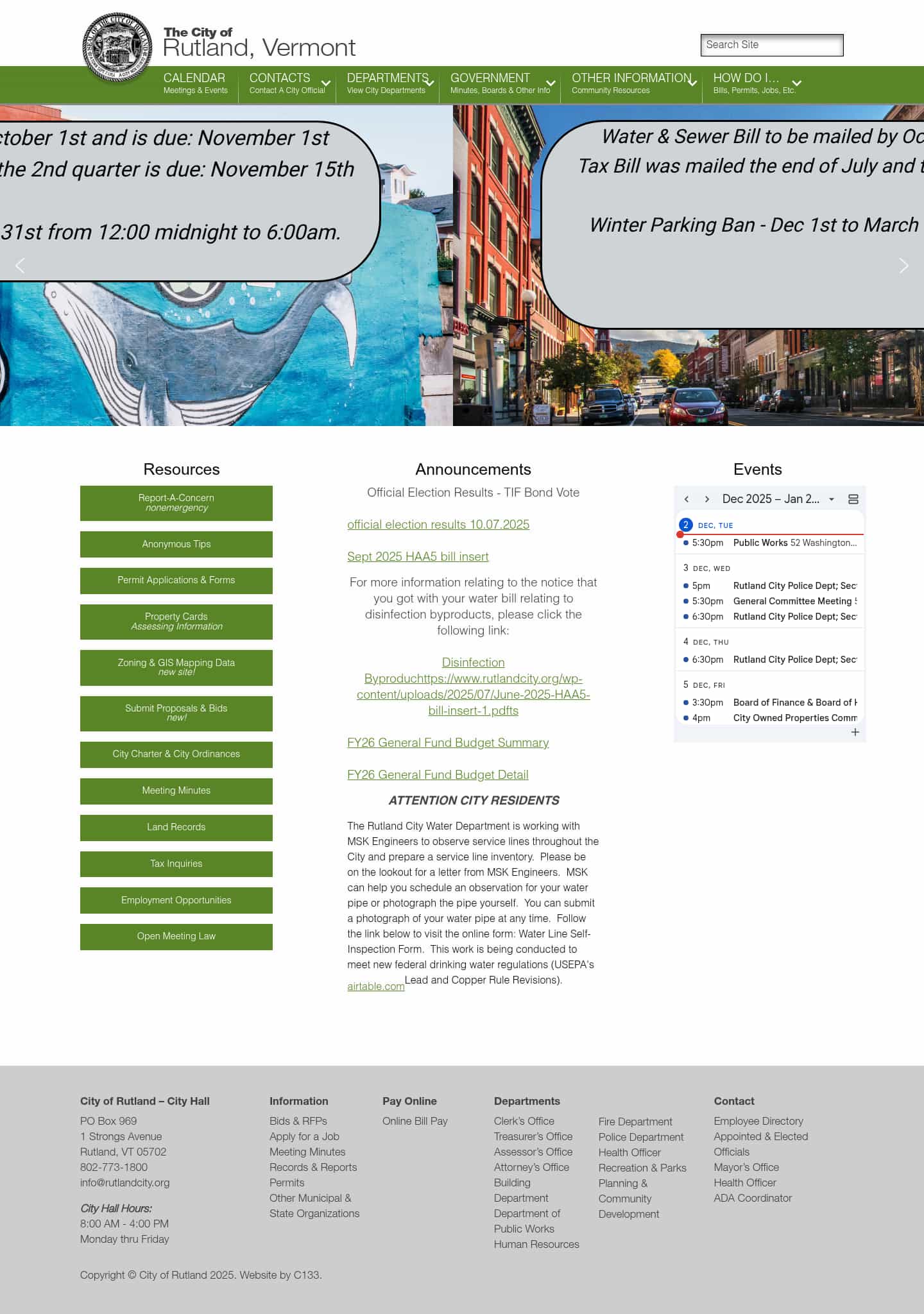Viewport: 924px width, 1314px height.
Task: Open Zoning & GIS Mapping Data
Action: (x=176, y=668)
